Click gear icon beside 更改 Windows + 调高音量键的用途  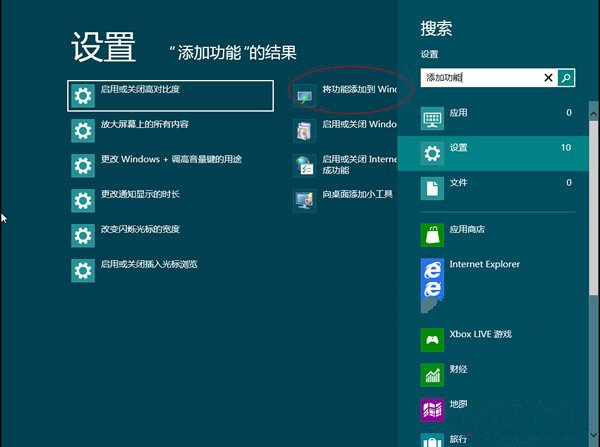[83, 166]
